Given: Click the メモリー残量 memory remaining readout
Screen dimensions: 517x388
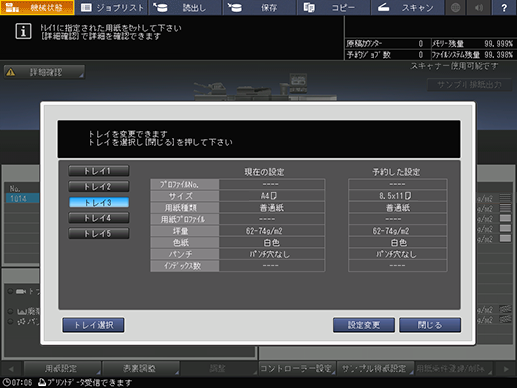Looking at the screenshot, I should [471, 44].
